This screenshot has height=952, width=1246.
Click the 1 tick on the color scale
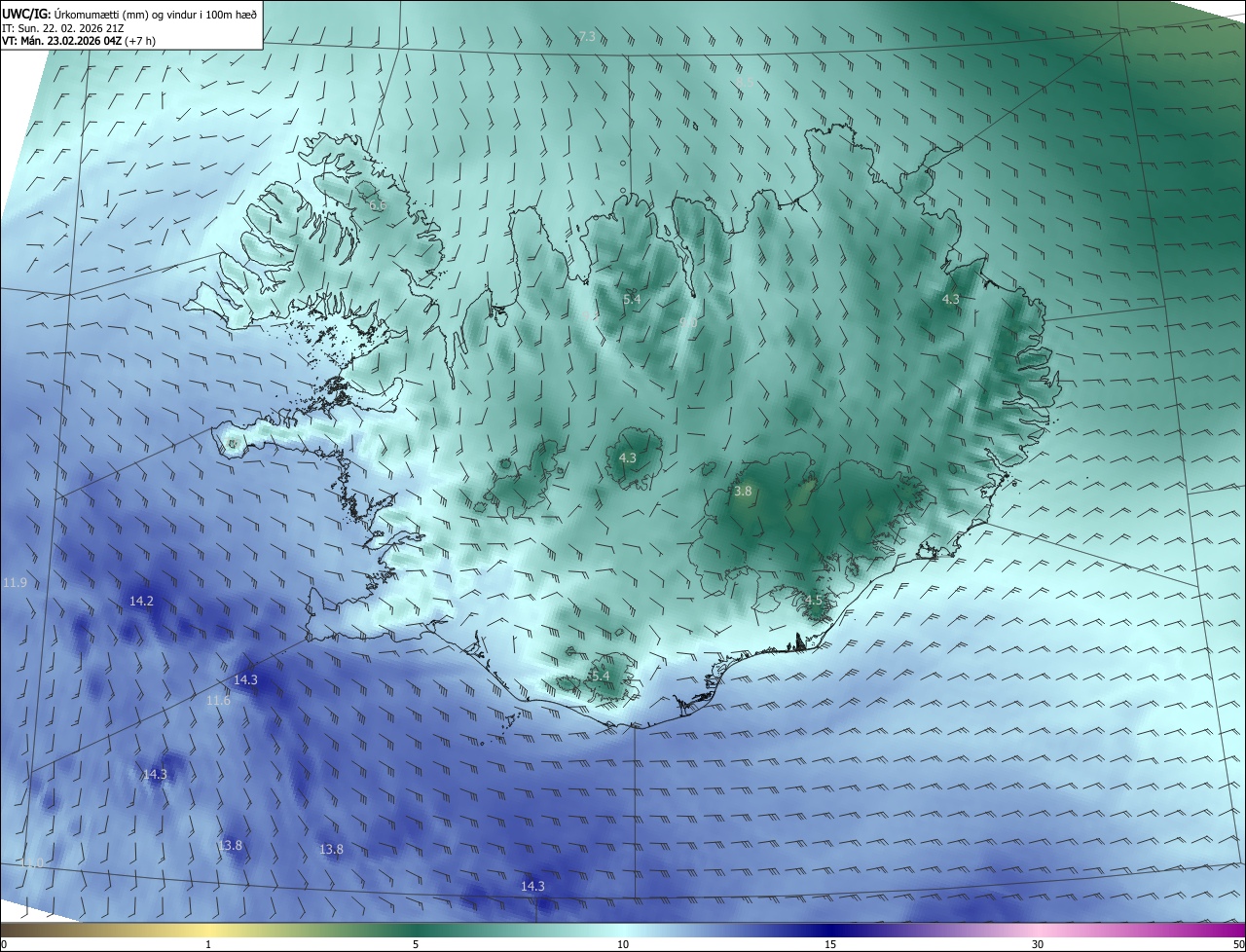(x=208, y=944)
